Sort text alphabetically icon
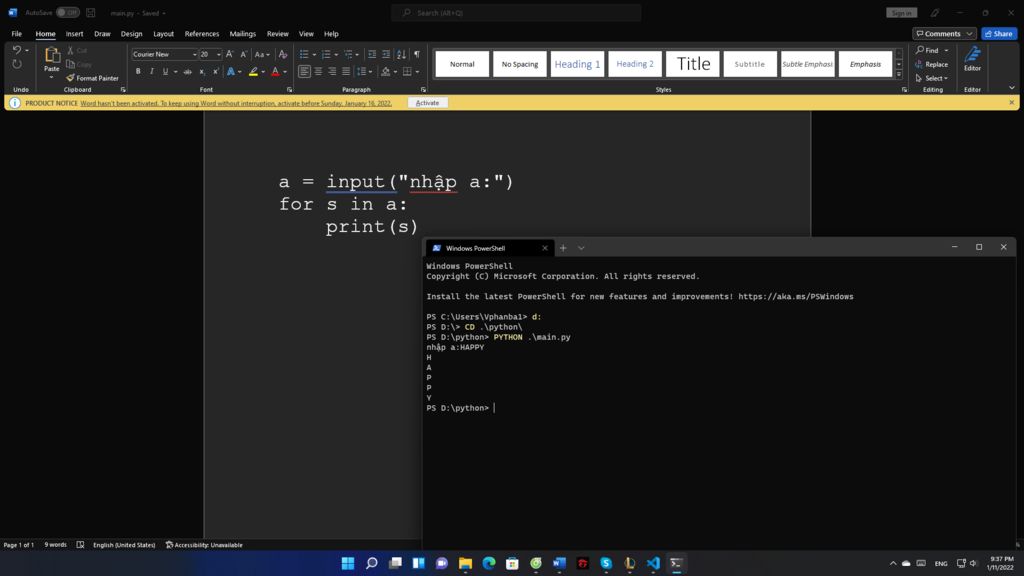The height and width of the screenshot is (576, 1024). [401, 54]
